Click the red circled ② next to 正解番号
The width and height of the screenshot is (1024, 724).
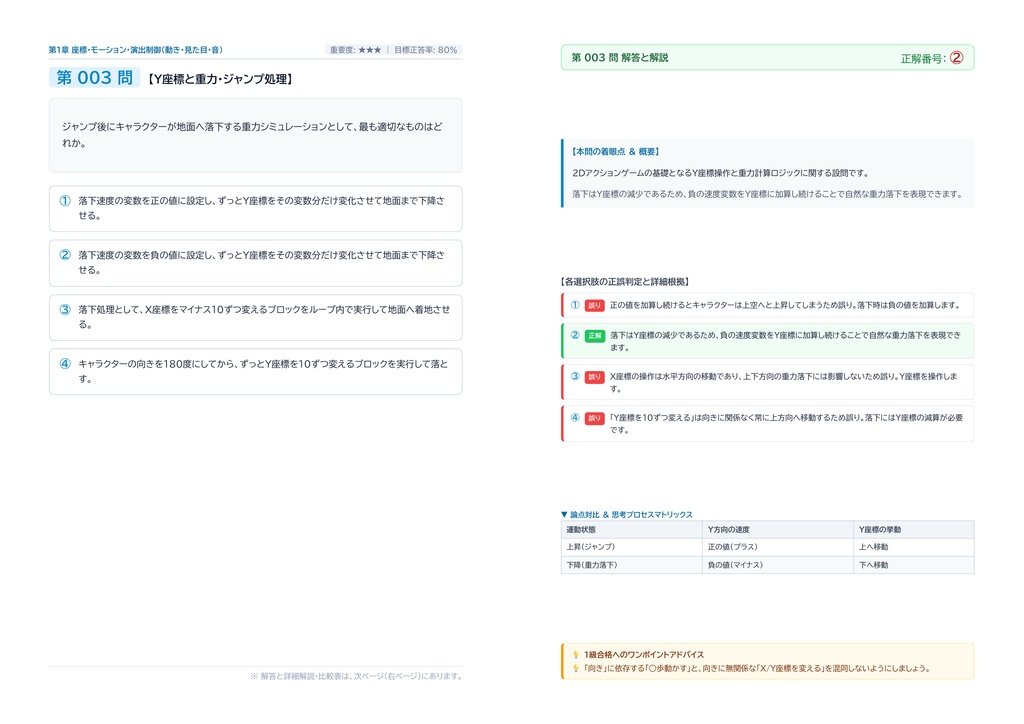(956, 58)
